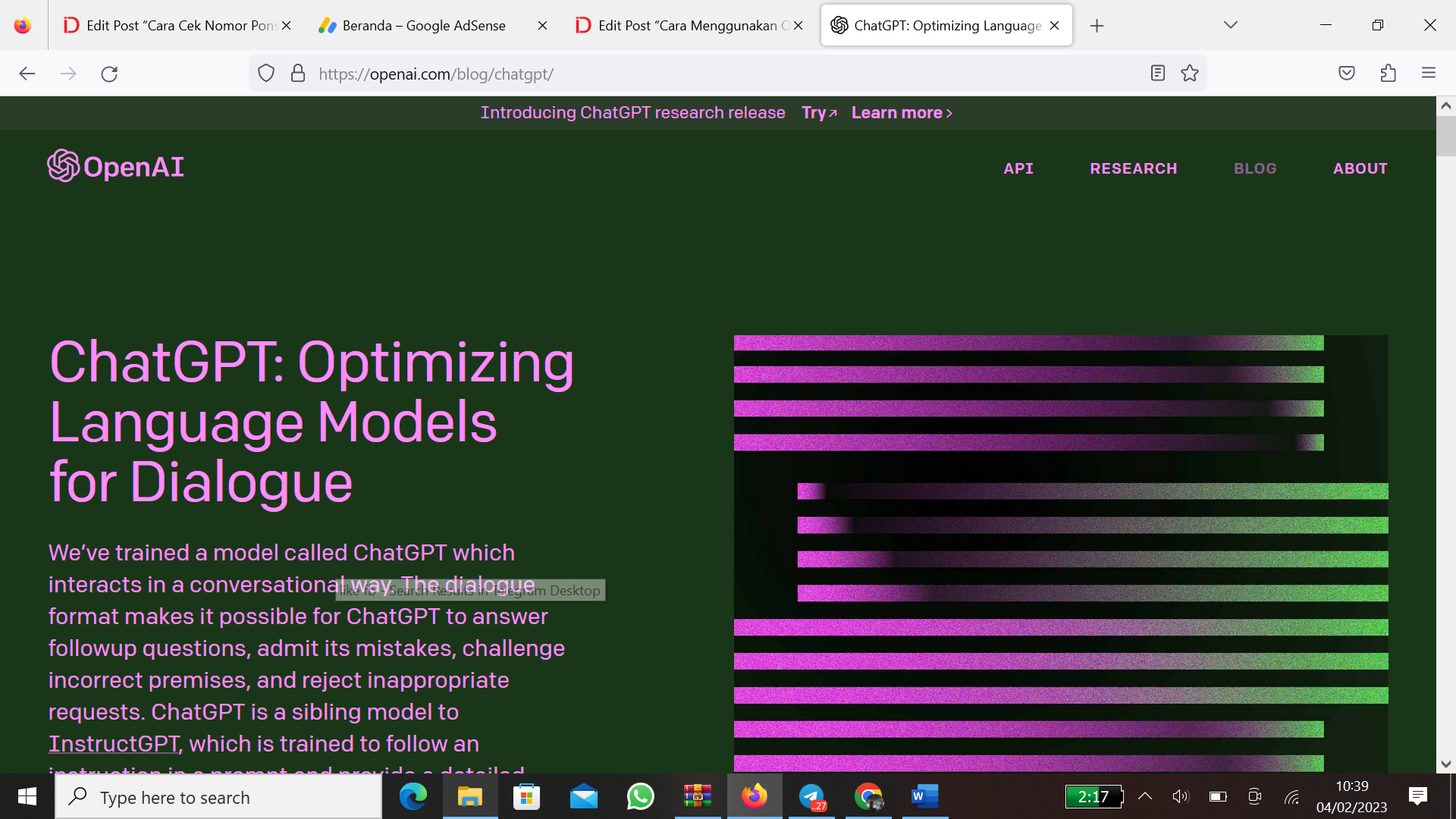The image size is (1456, 819).
Task: Open Microsoft Word from taskbar
Action: 925,796
